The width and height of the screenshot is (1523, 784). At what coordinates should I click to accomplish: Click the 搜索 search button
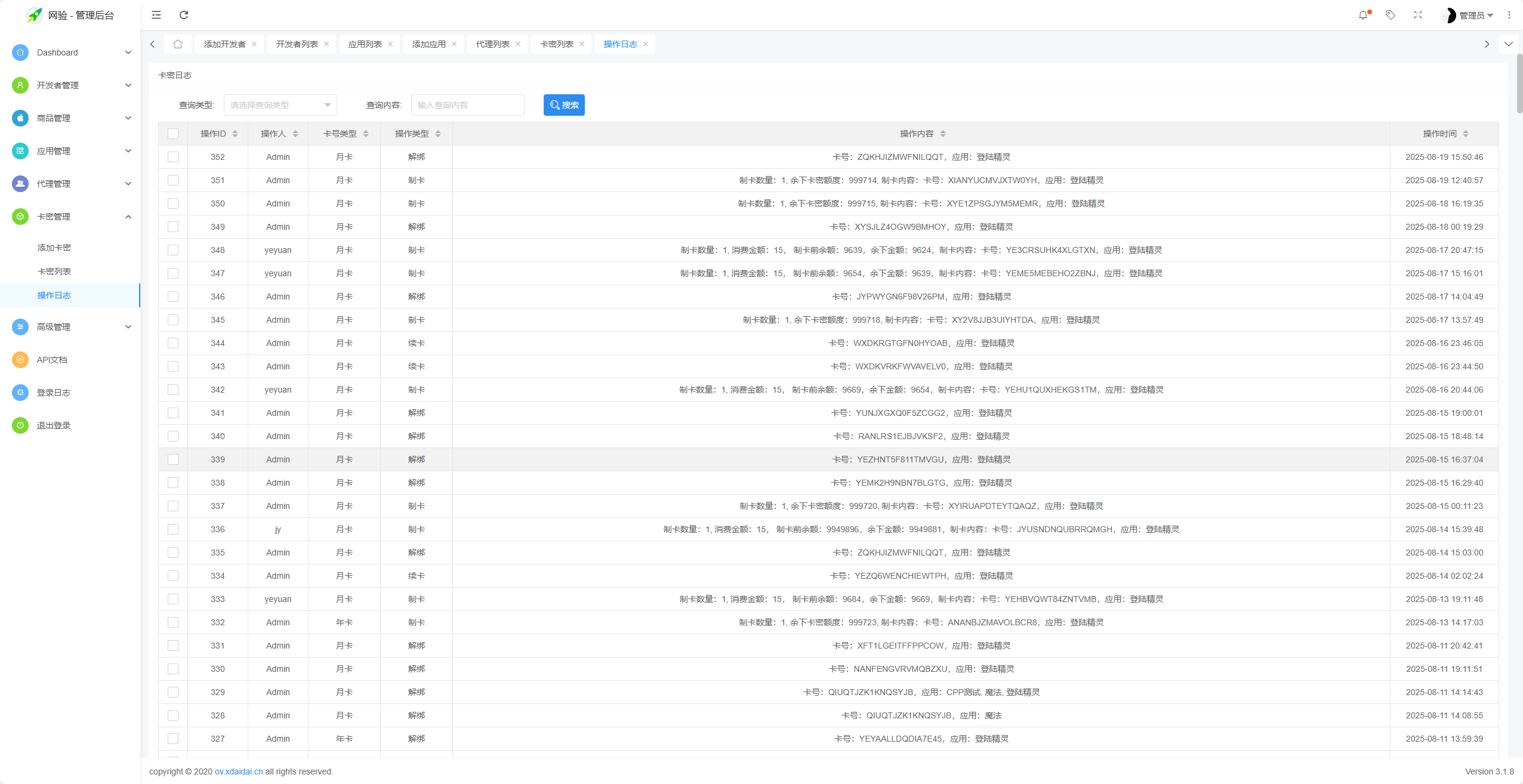(x=564, y=105)
